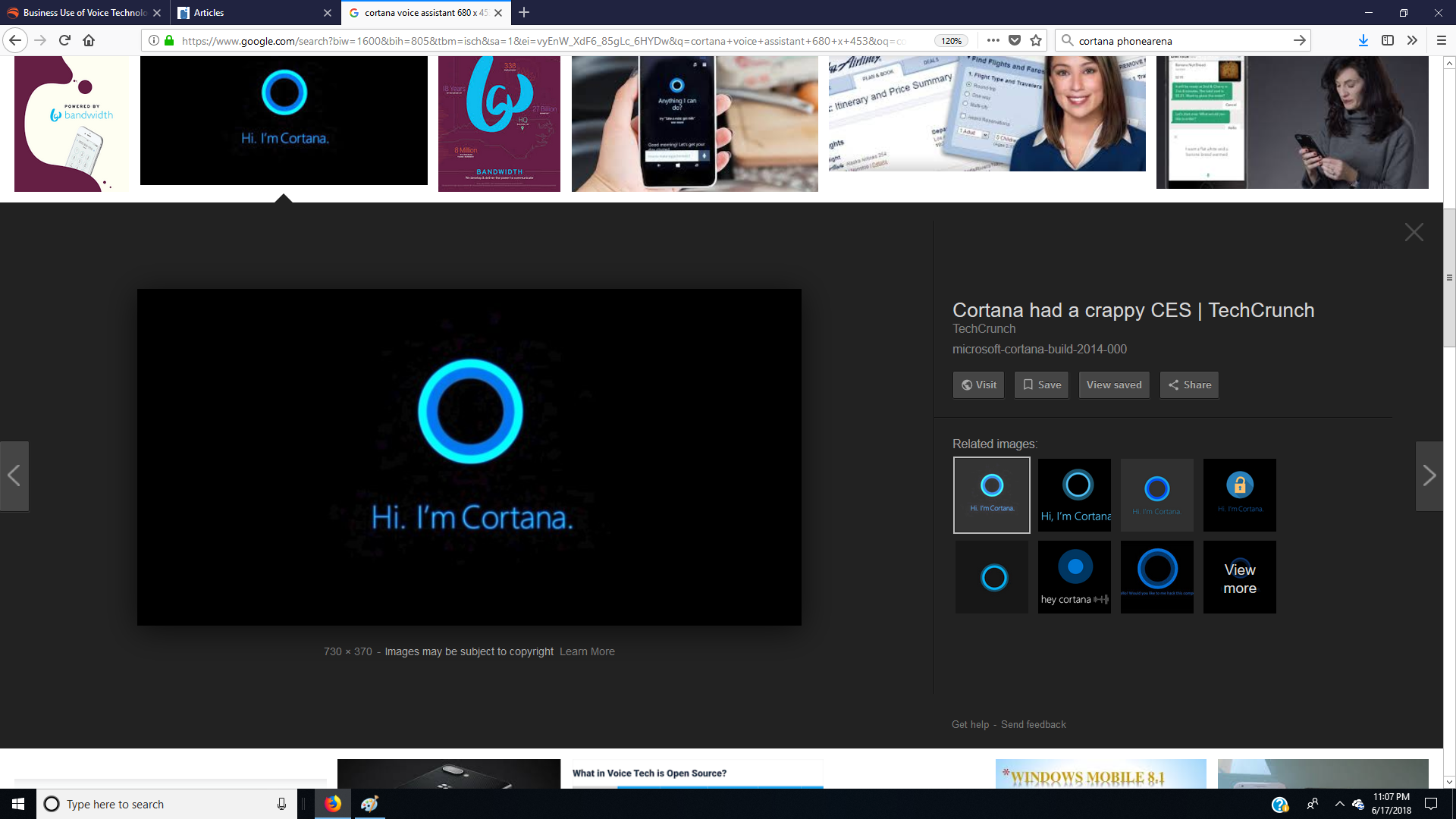
Task: Open the hey cortana related image
Action: coord(1074,577)
